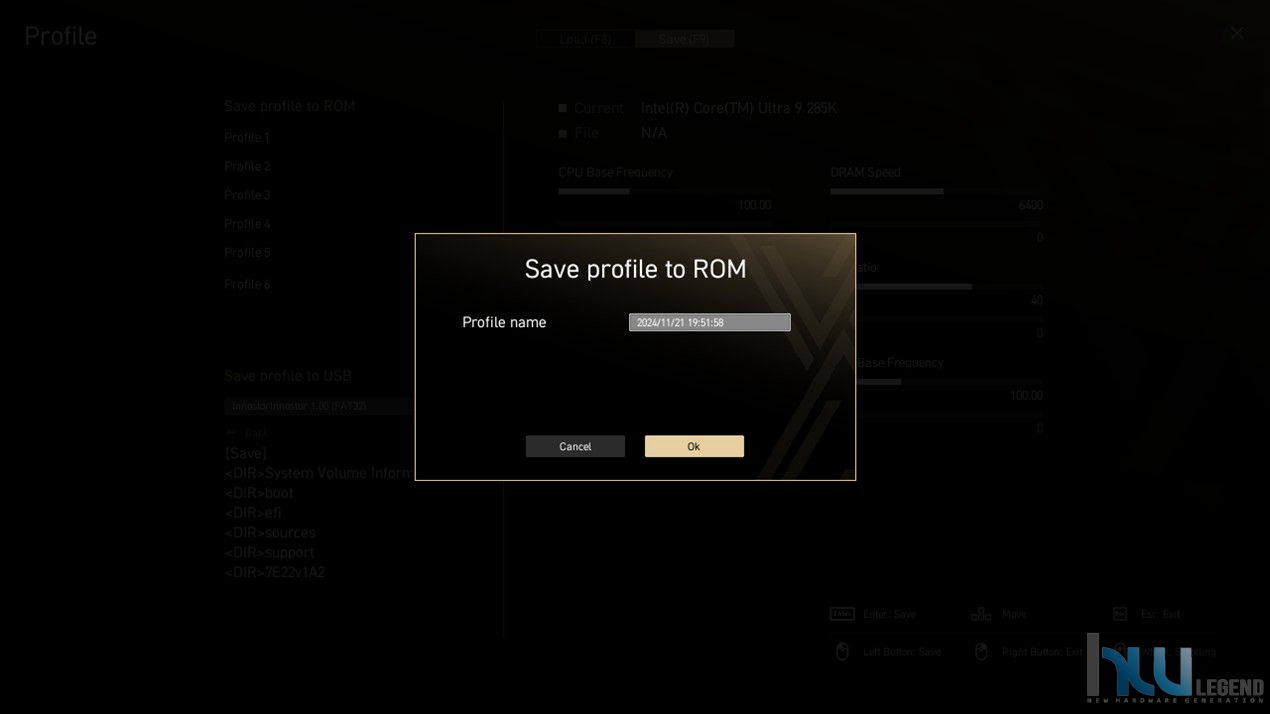Viewport: 1270px width, 714px height.
Task: Switch to the Load (F8) tab
Action: pos(585,39)
